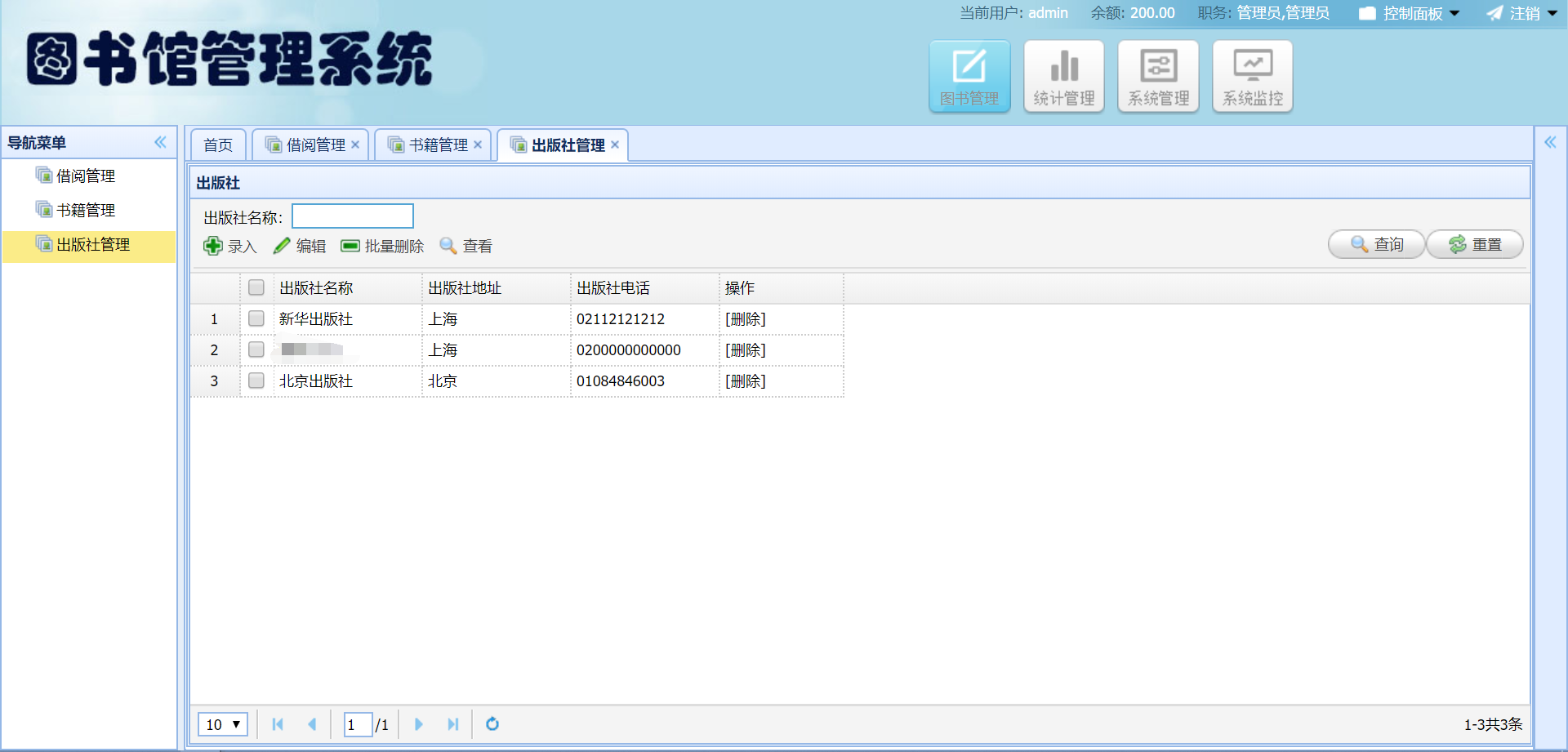Close the 书籍管理 tab
The width and height of the screenshot is (1568, 752).
coord(478,145)
